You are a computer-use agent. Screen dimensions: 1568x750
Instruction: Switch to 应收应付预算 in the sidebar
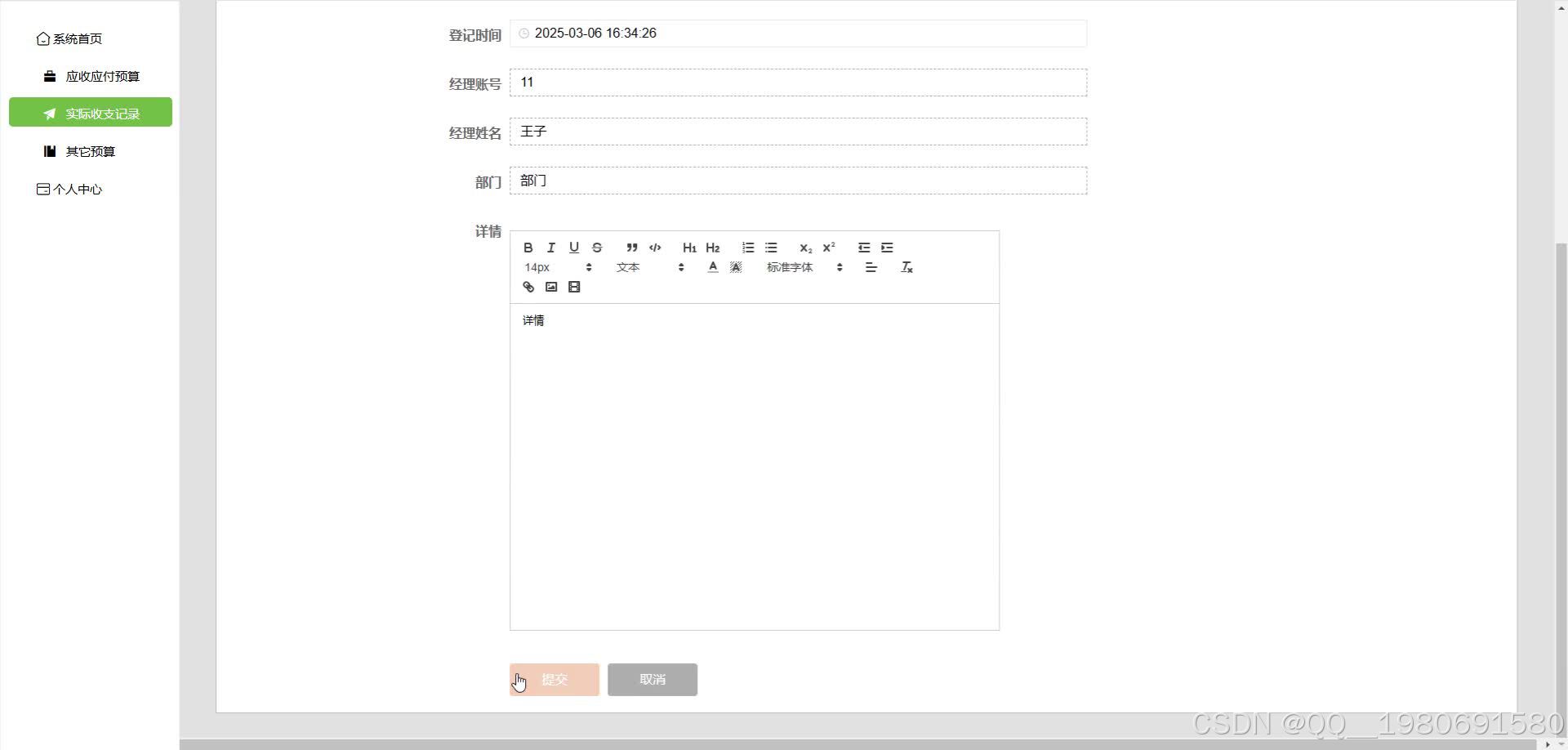click(103, 75)
